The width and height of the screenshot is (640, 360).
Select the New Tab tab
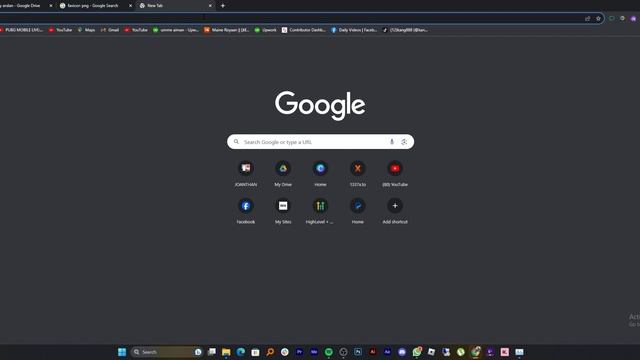176,6
